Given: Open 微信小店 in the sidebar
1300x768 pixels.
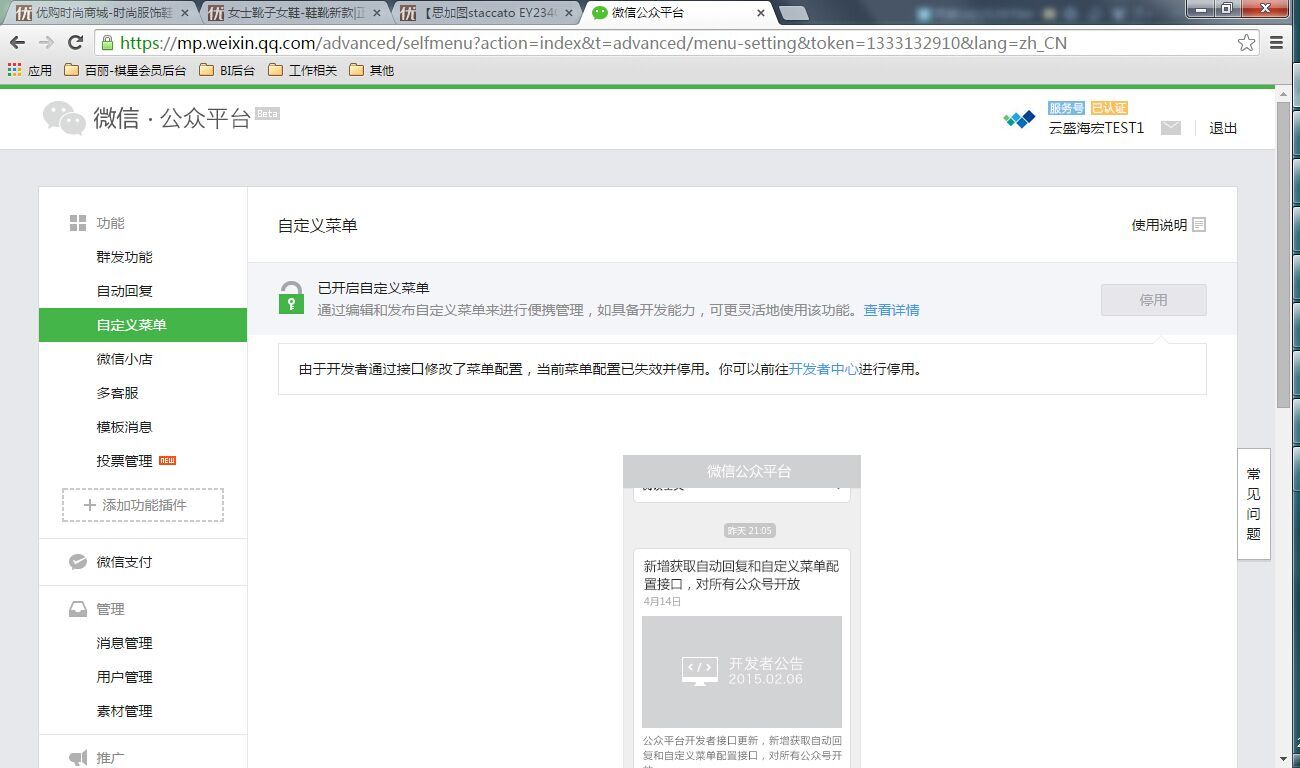Looking at the screenshot, I should click(125, 359).
